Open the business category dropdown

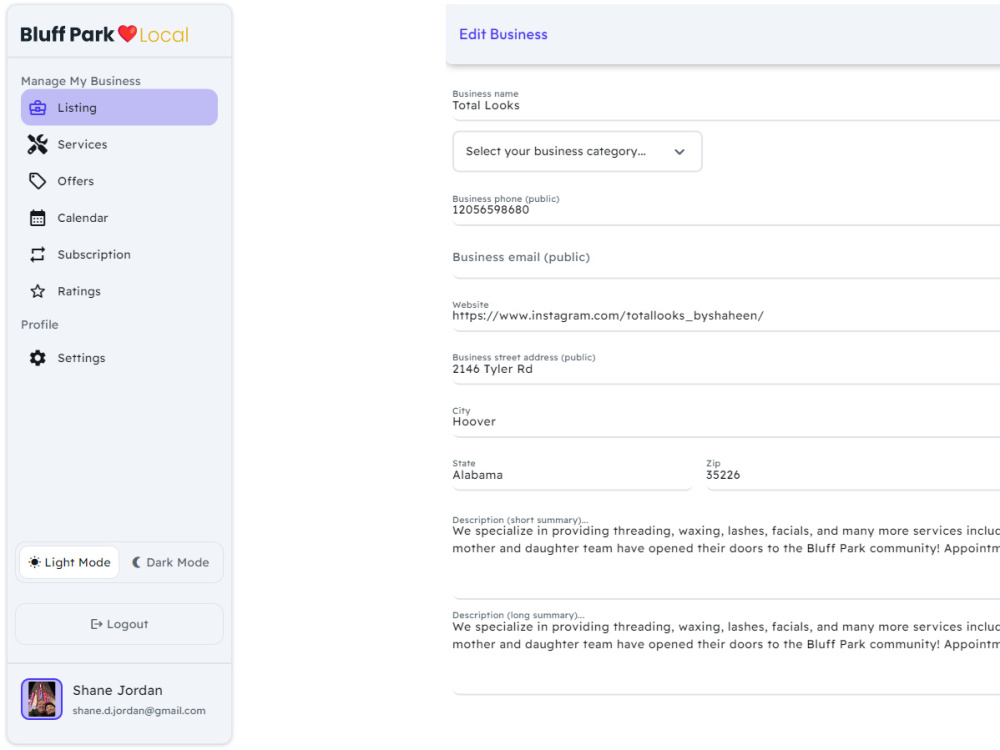pos(577,152)
